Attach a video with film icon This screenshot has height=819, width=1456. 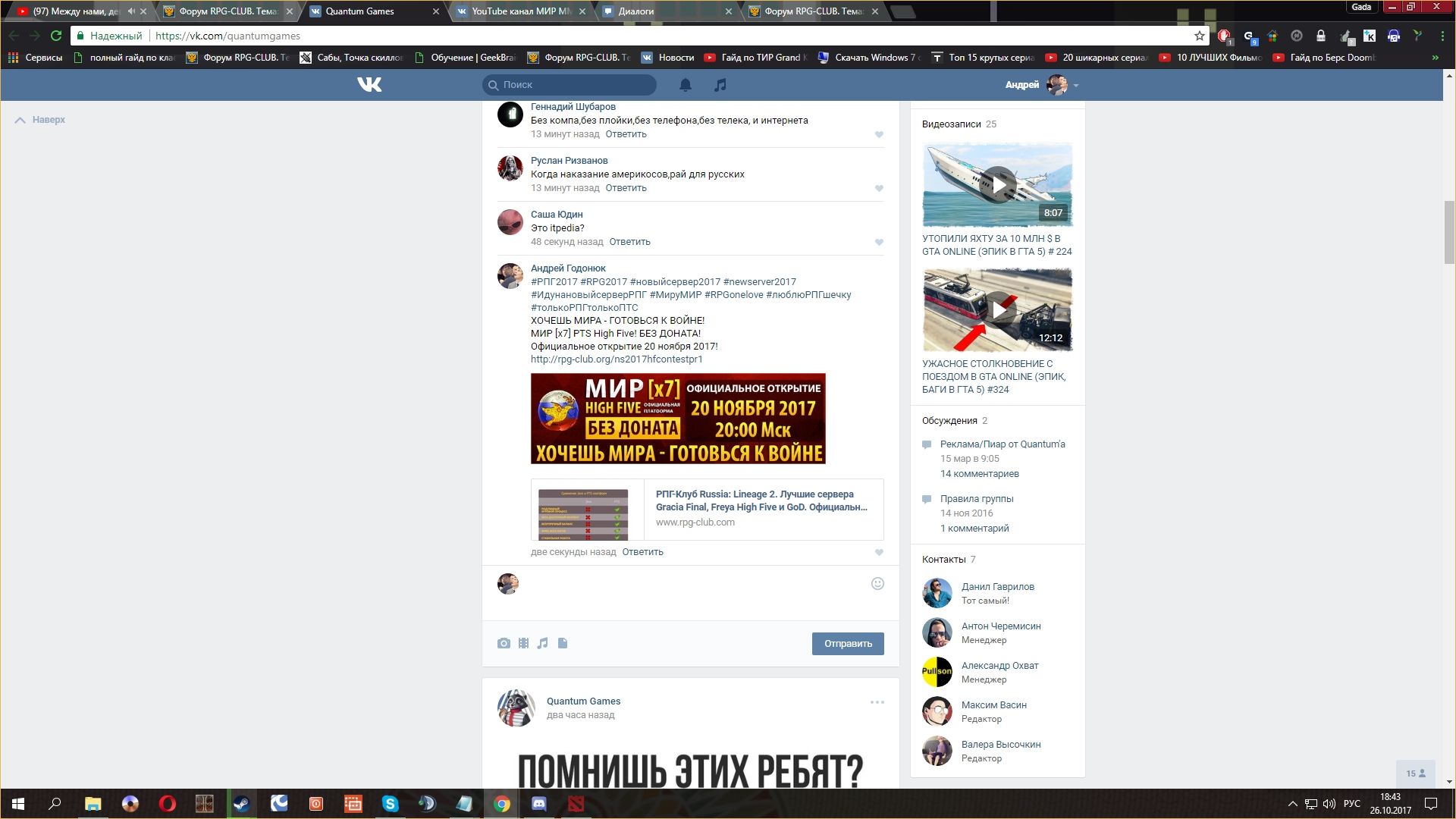click(x=523, y=643)
